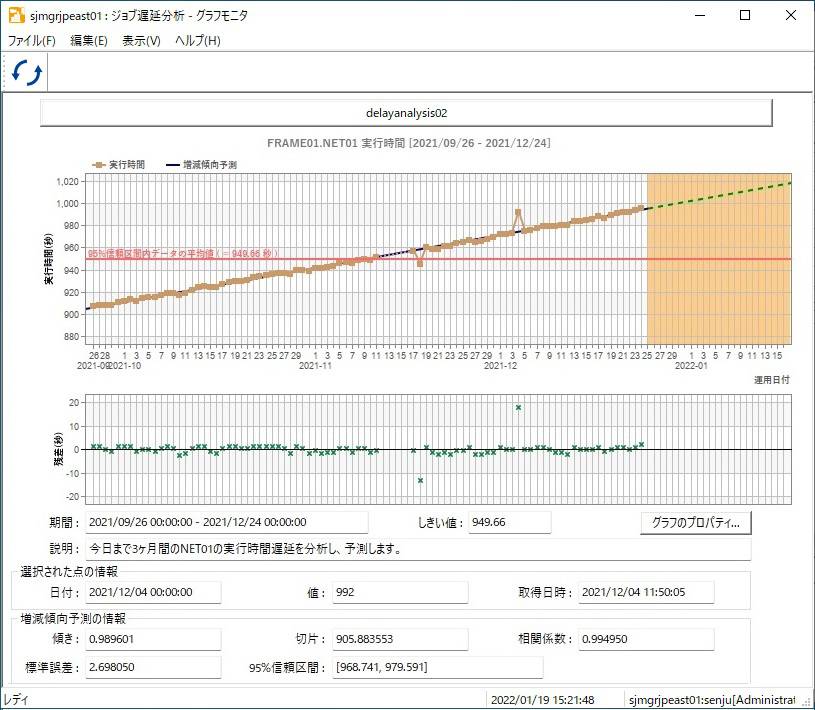Click the 2022-01 month label on axis
This screenshot has width=815, height=710.
click(691, 366)
